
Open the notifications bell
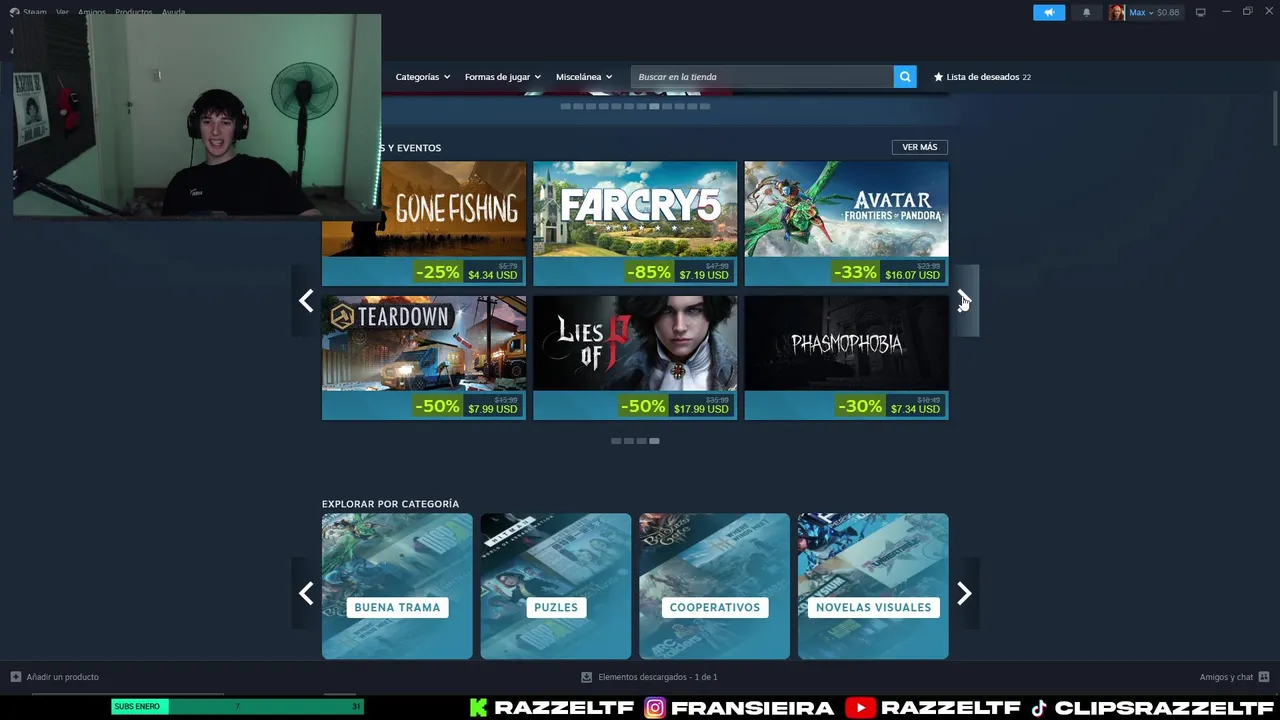click(x=1086, y=12)
